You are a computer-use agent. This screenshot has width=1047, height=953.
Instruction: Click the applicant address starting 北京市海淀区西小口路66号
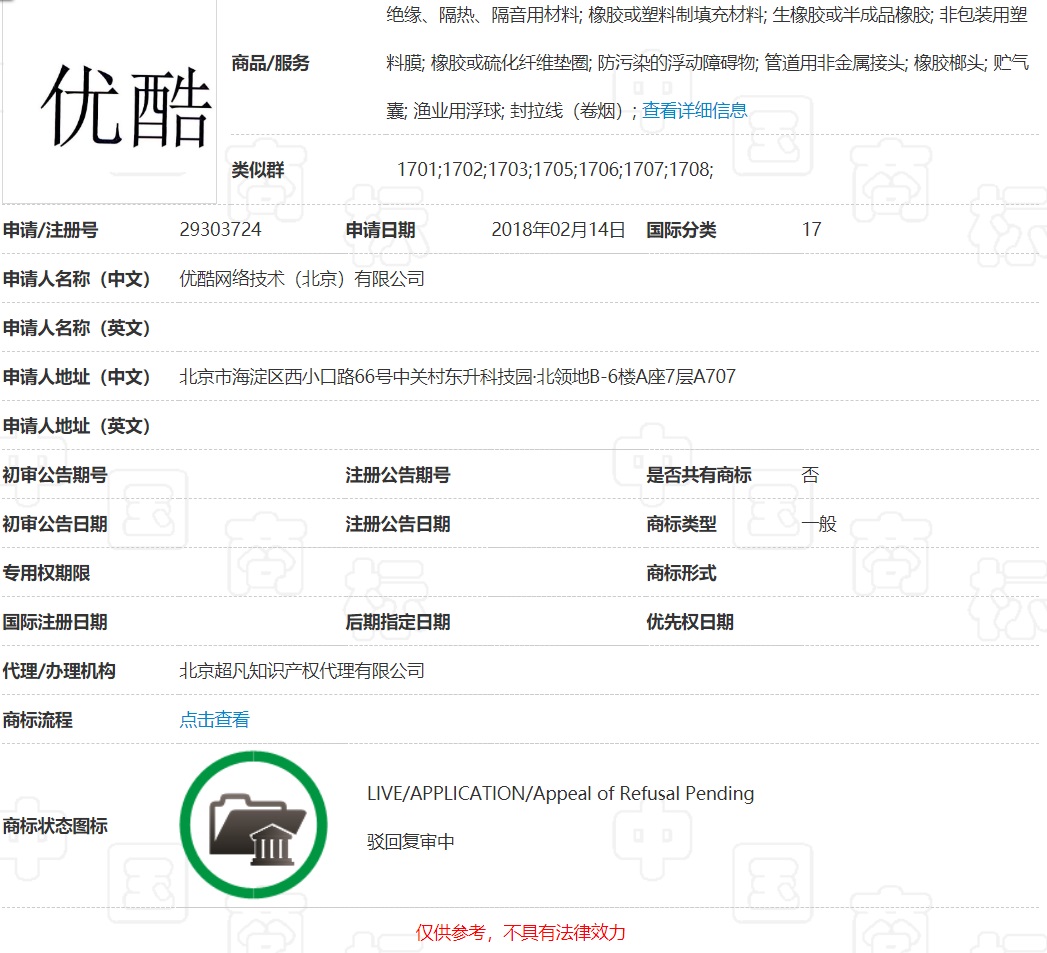(x=457, y=377)
